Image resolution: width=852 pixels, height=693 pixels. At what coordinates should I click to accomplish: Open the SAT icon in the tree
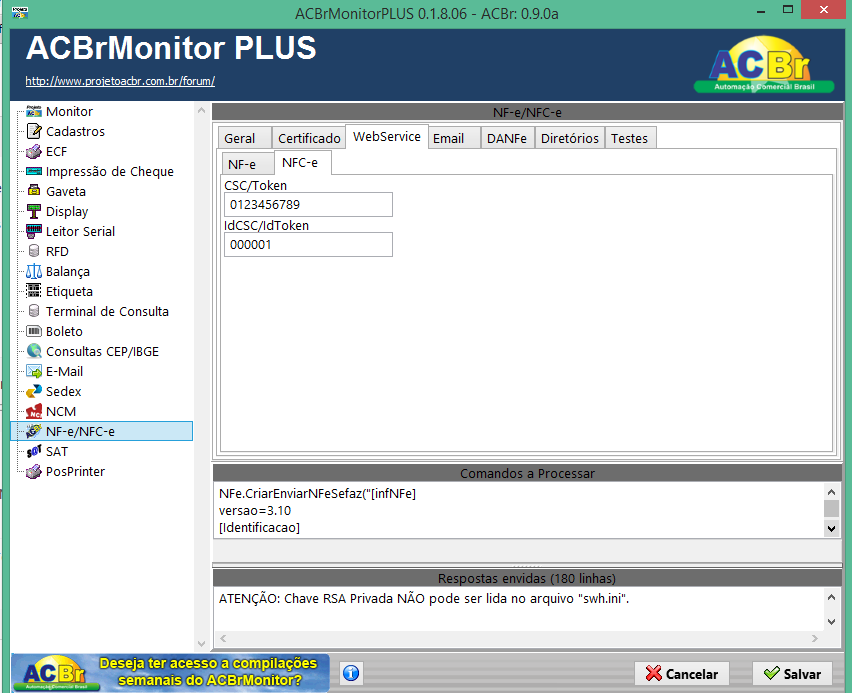34,452
